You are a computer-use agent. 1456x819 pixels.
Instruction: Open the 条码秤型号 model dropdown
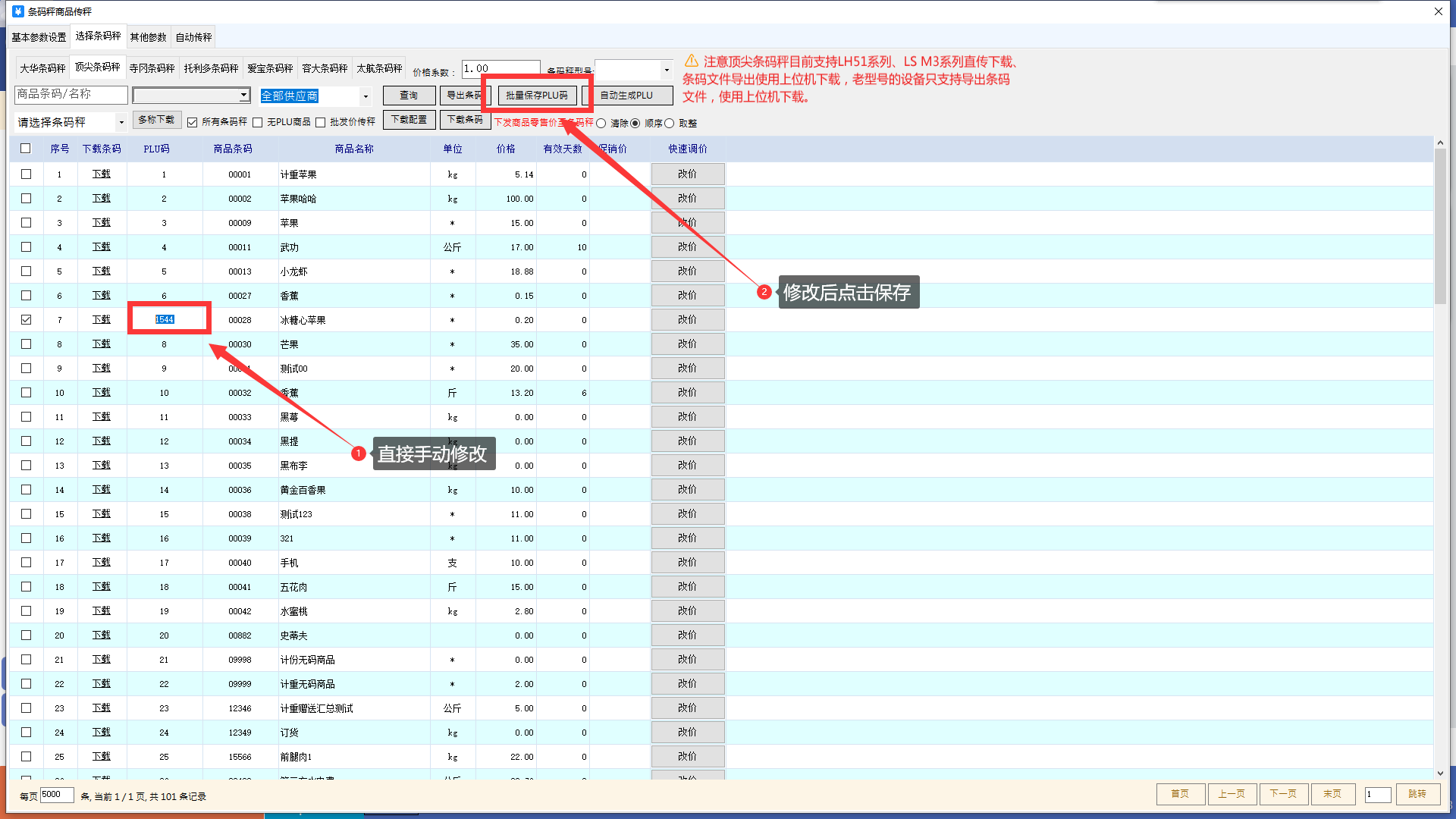tap(667, 70)
